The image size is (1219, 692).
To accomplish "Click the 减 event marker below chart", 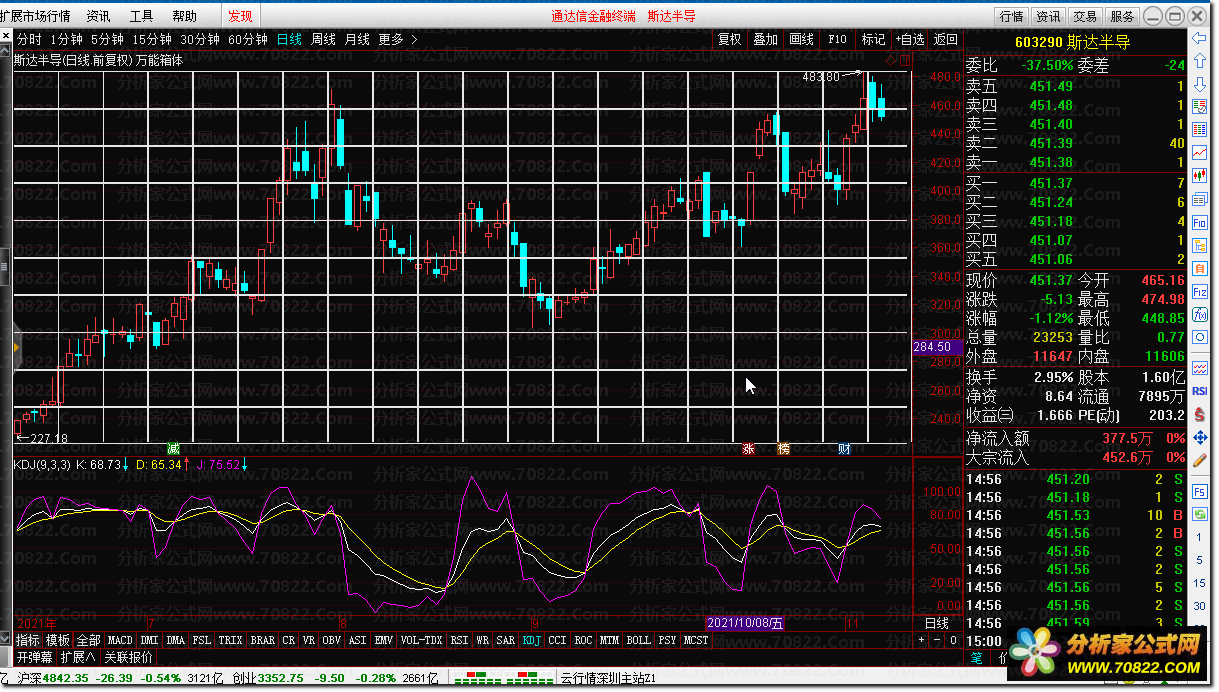I will [x=174, y=449].
